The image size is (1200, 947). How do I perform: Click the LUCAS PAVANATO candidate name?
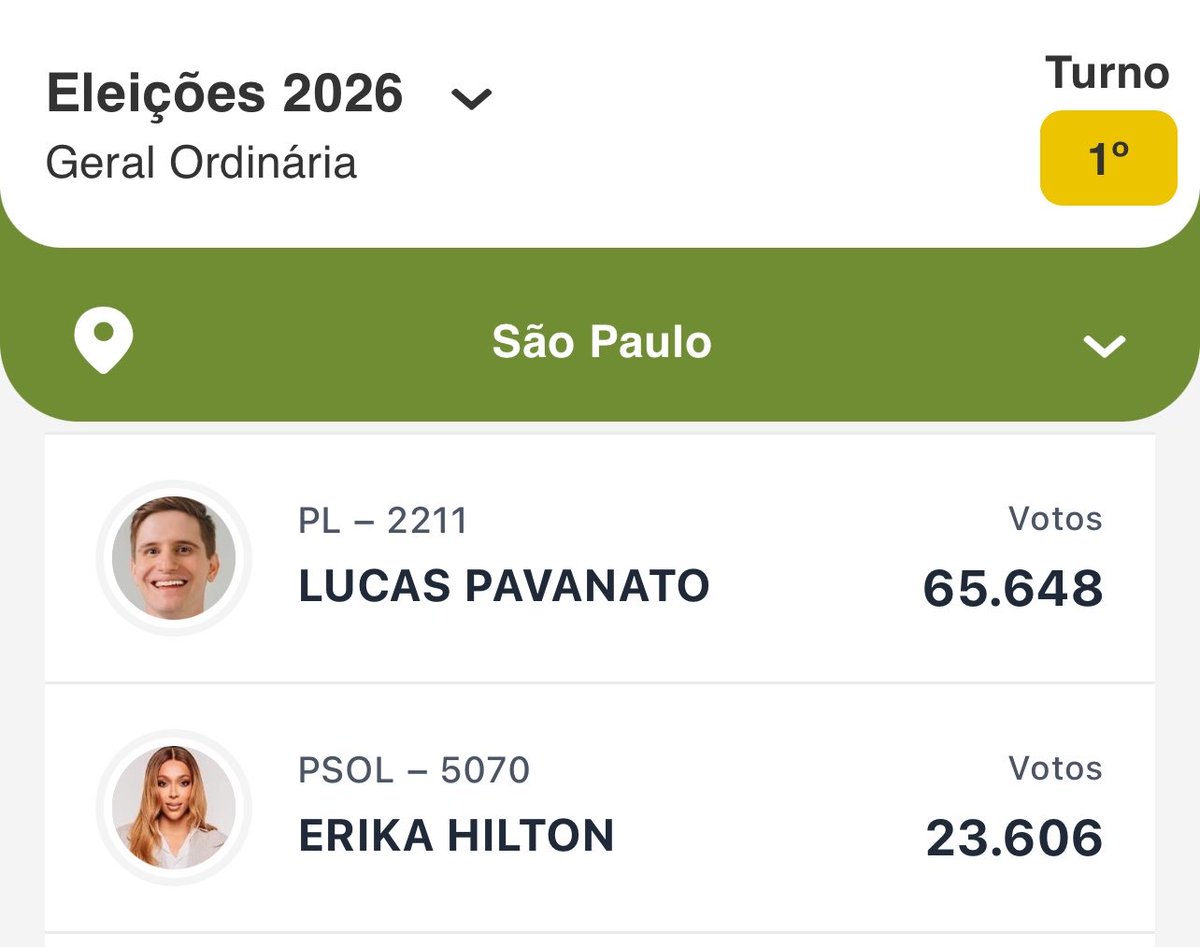pos(504,587)
